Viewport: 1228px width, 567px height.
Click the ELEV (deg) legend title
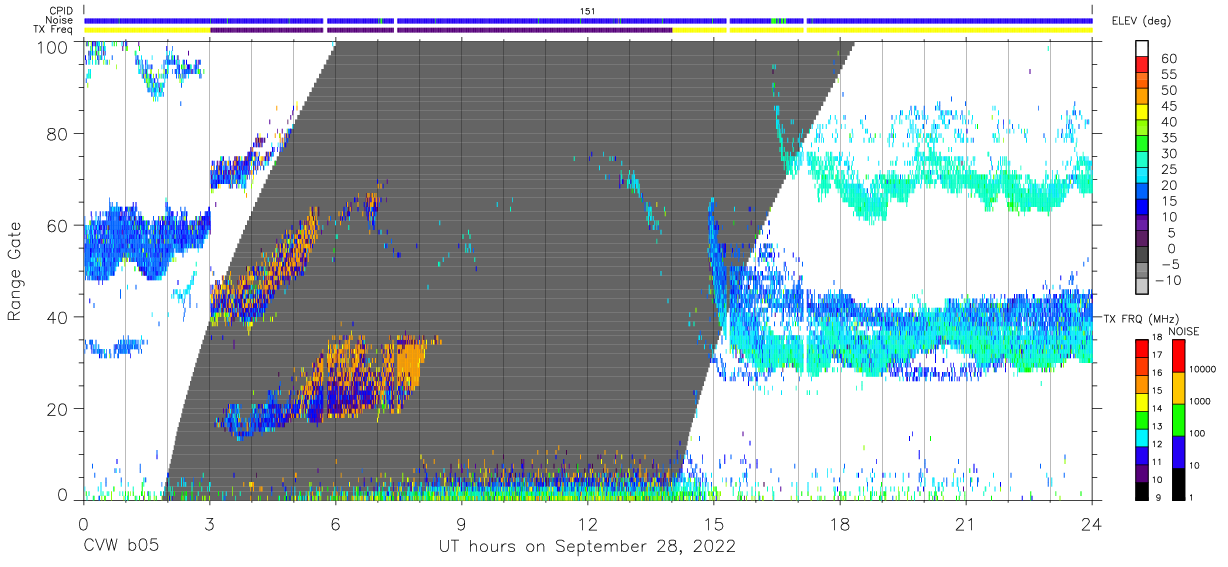pyautogui.click(x=1141, y=21)
